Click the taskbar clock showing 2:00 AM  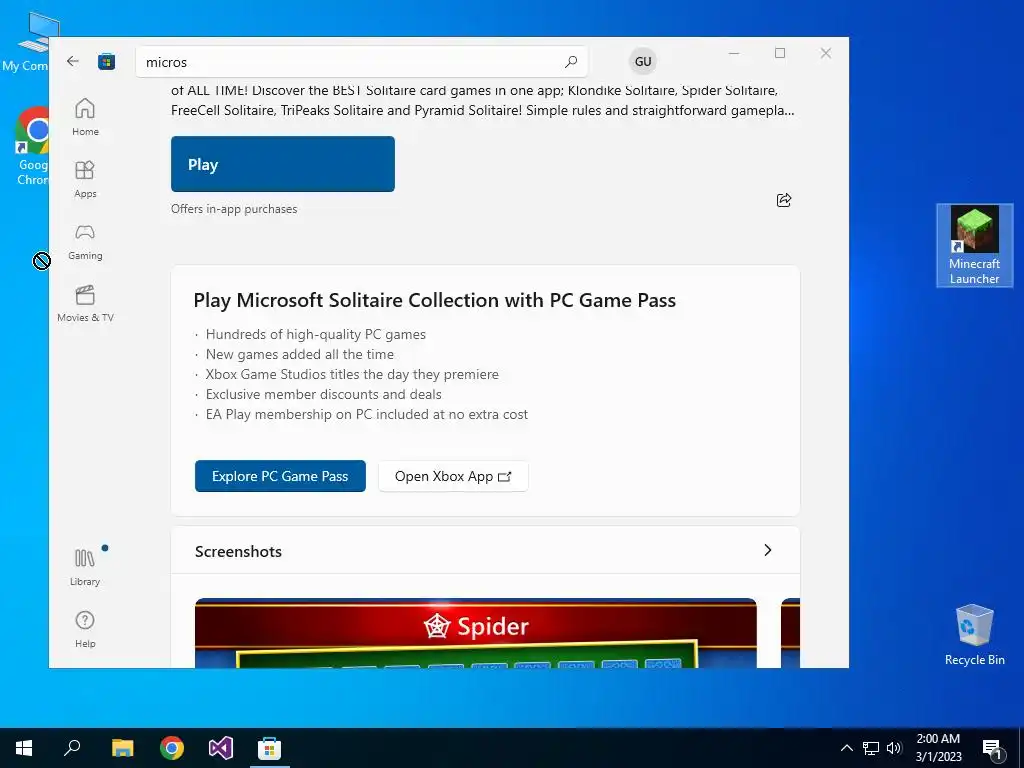(938, 748)
